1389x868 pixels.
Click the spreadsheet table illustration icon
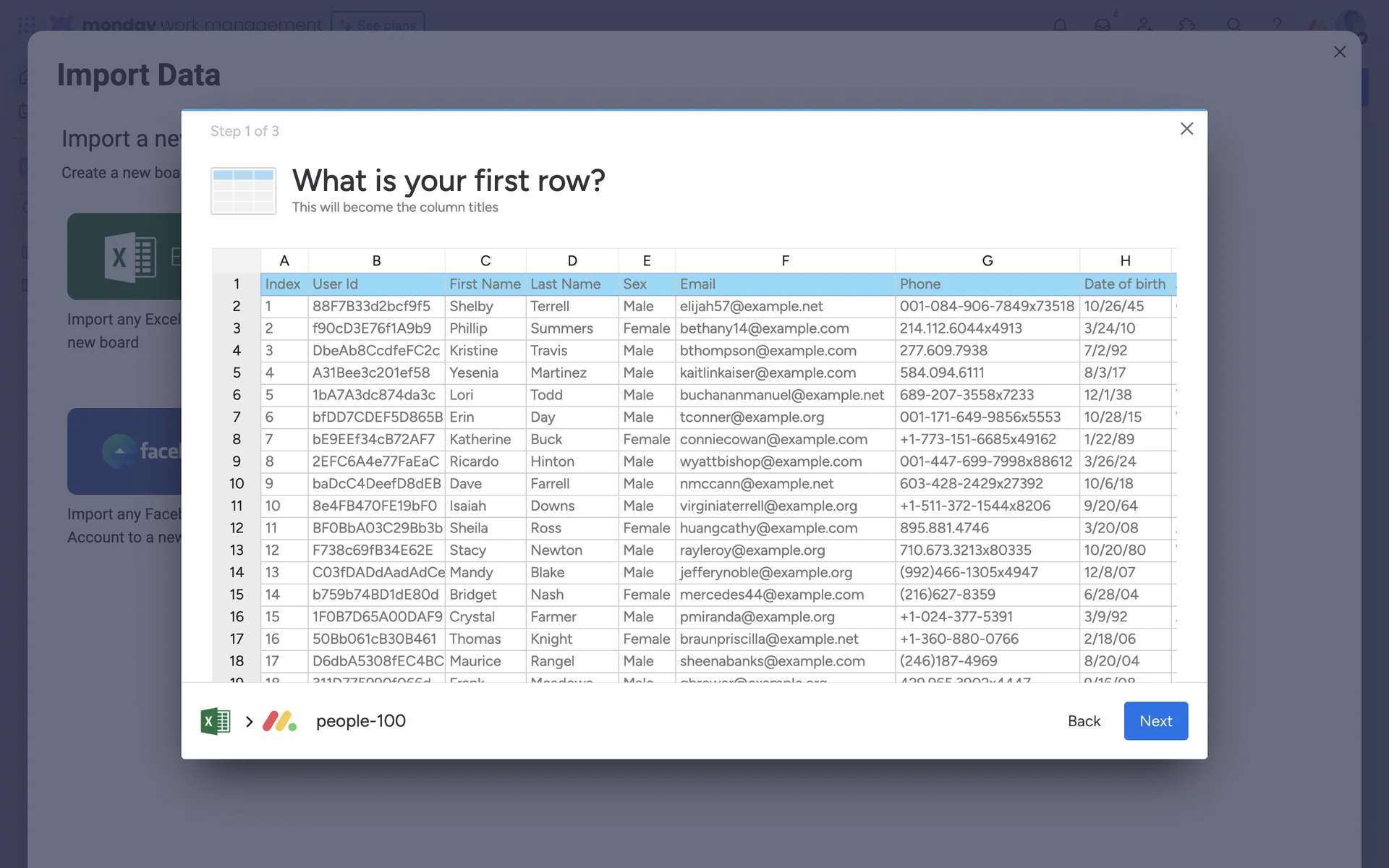(x=243, y=191)
